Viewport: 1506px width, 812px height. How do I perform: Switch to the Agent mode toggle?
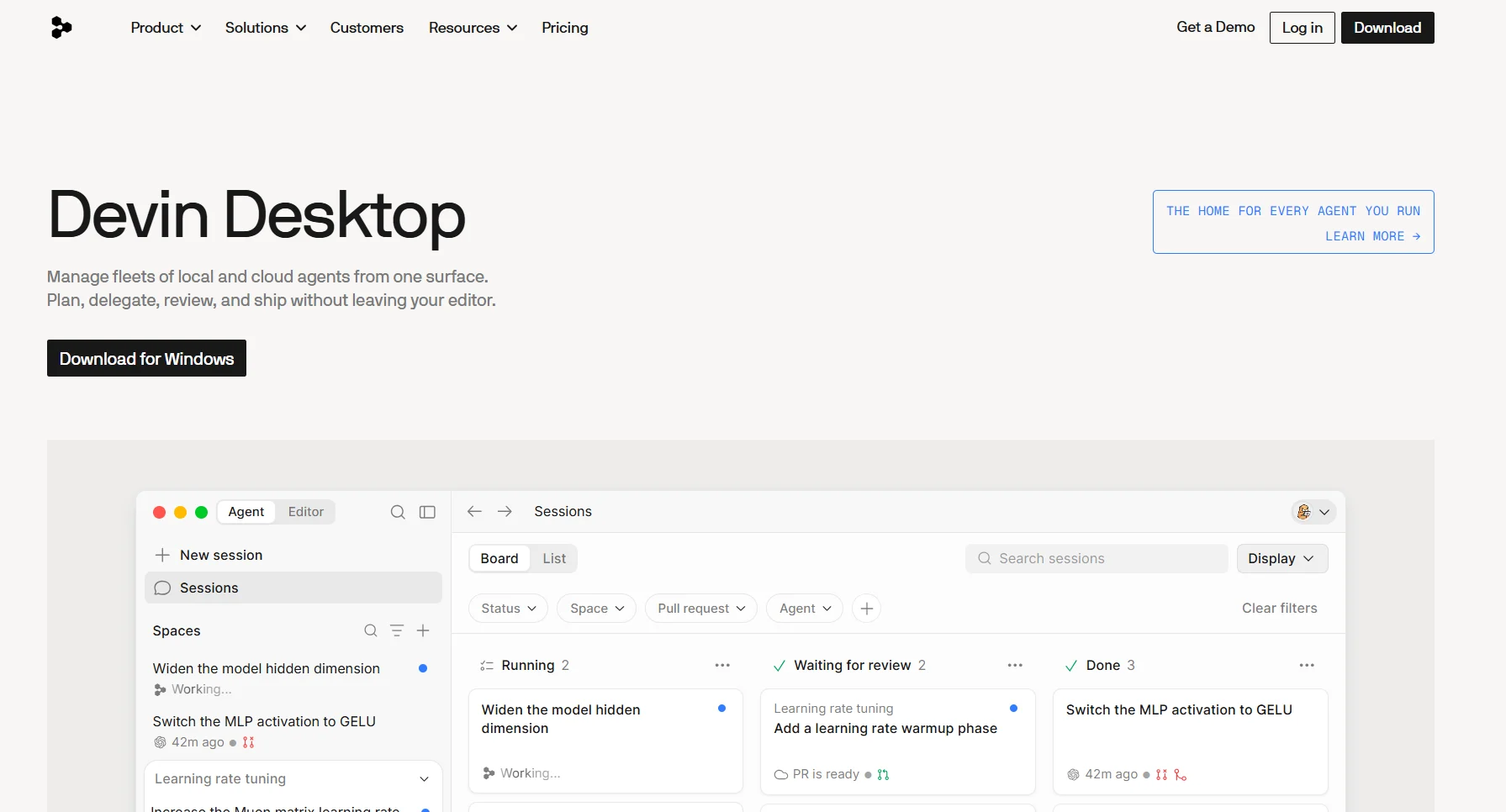pyautogui.click(x=246, y=512)
